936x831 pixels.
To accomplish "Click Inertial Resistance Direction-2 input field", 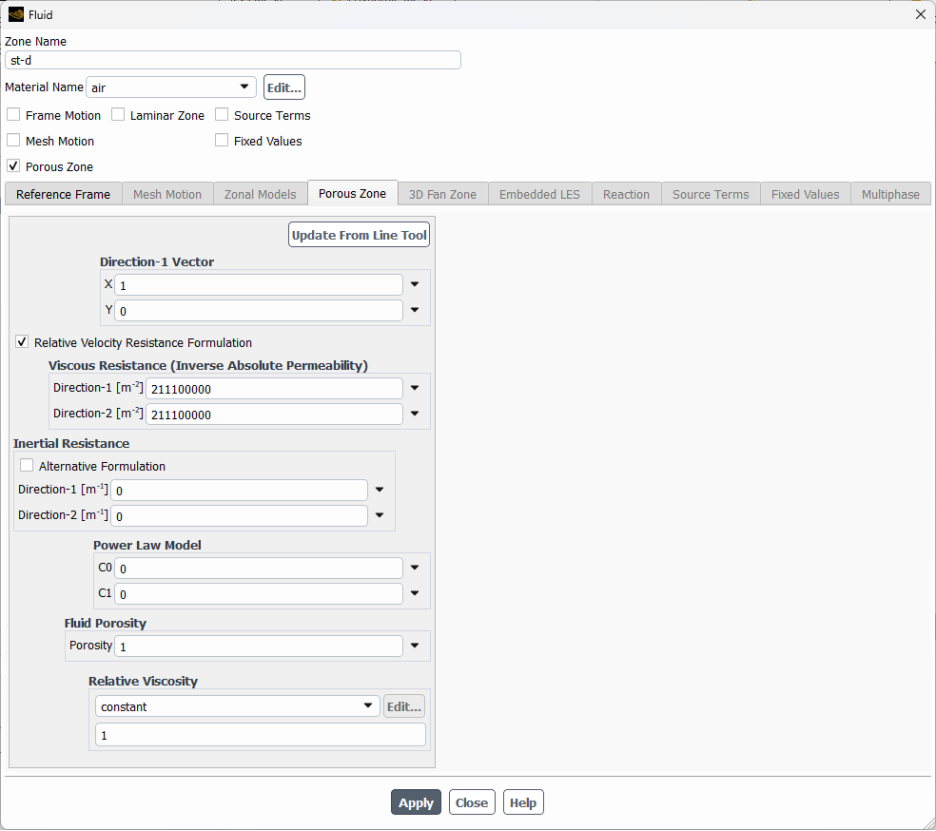I will click(x=239, y=516).
